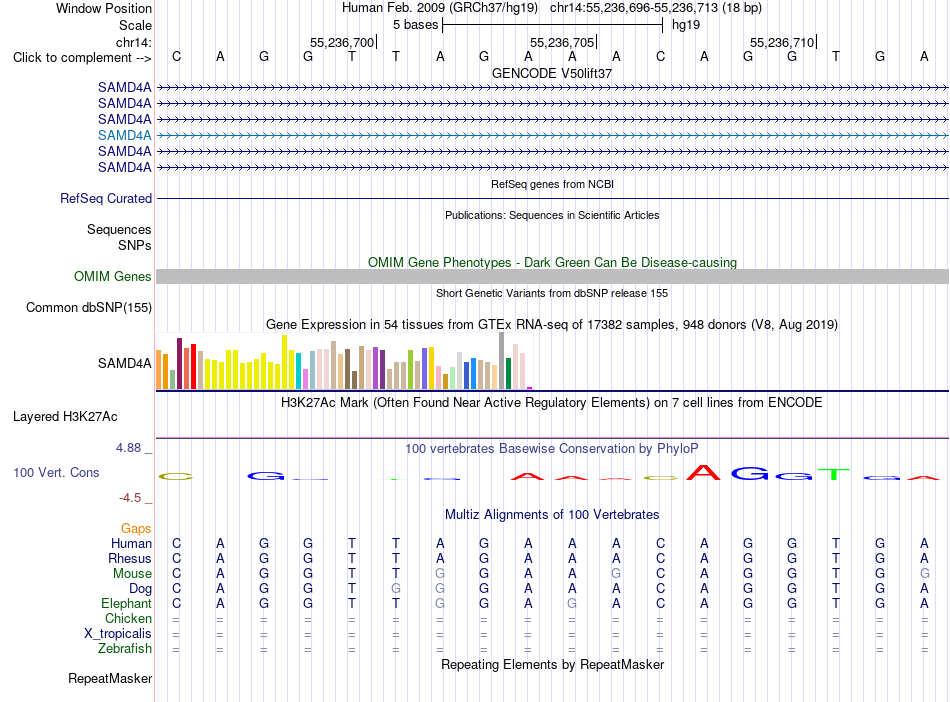Click the large red A in the PhyloP logo
Image resolution: width=950 pixels, height=702 pixels.
coord(703,472)
